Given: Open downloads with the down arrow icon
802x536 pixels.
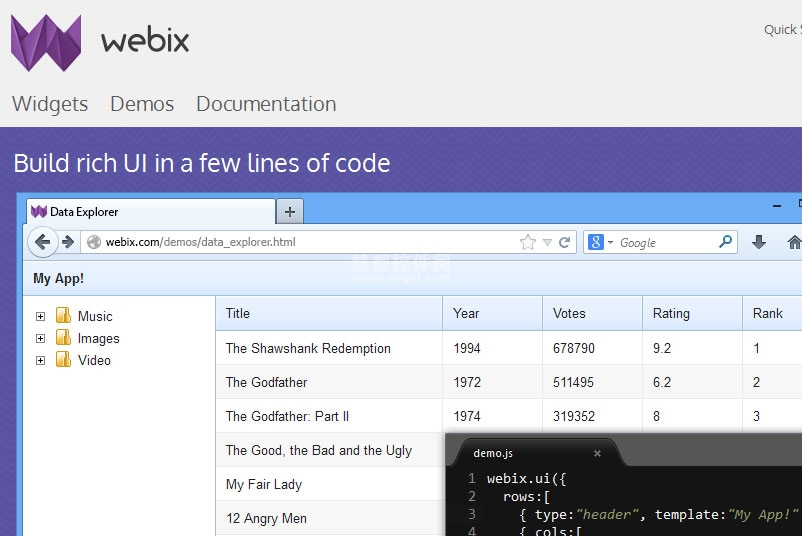Looking at the screenshot, I should click(x=759, y=242).
